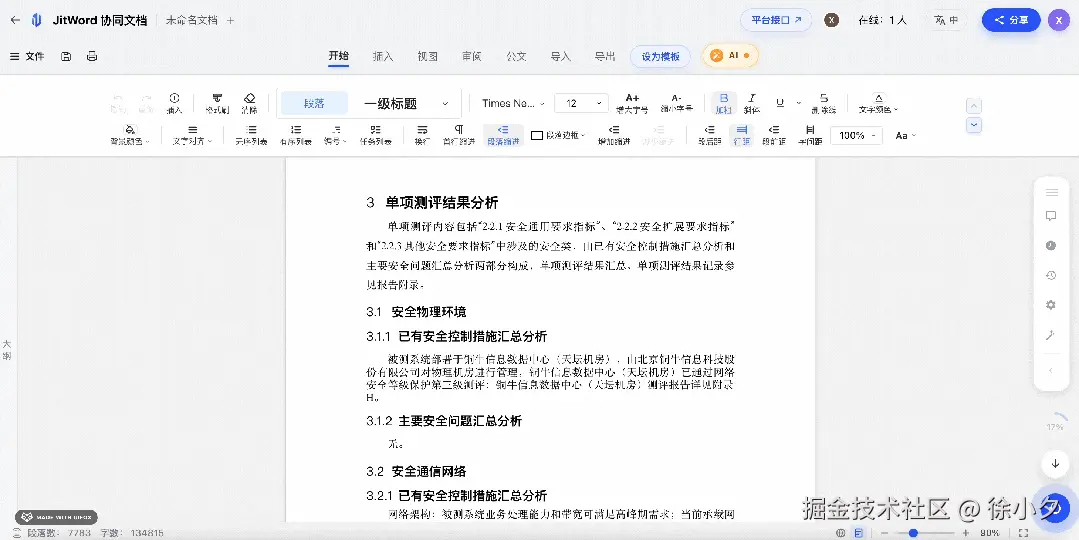Open the font size 12 dropdown
1079x540 pixels.
coord(581,103)
